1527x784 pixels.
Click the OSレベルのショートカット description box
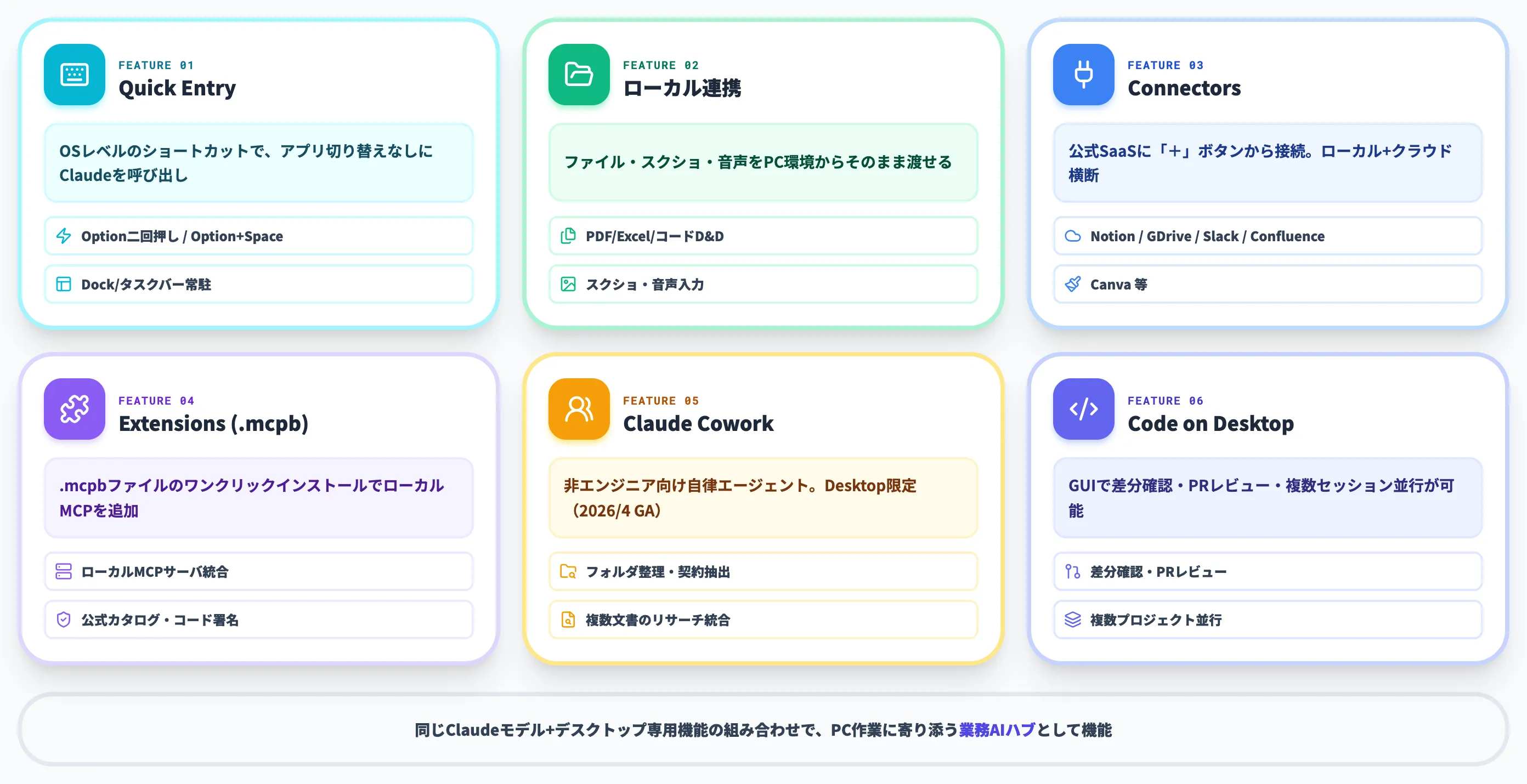[258, 162]
